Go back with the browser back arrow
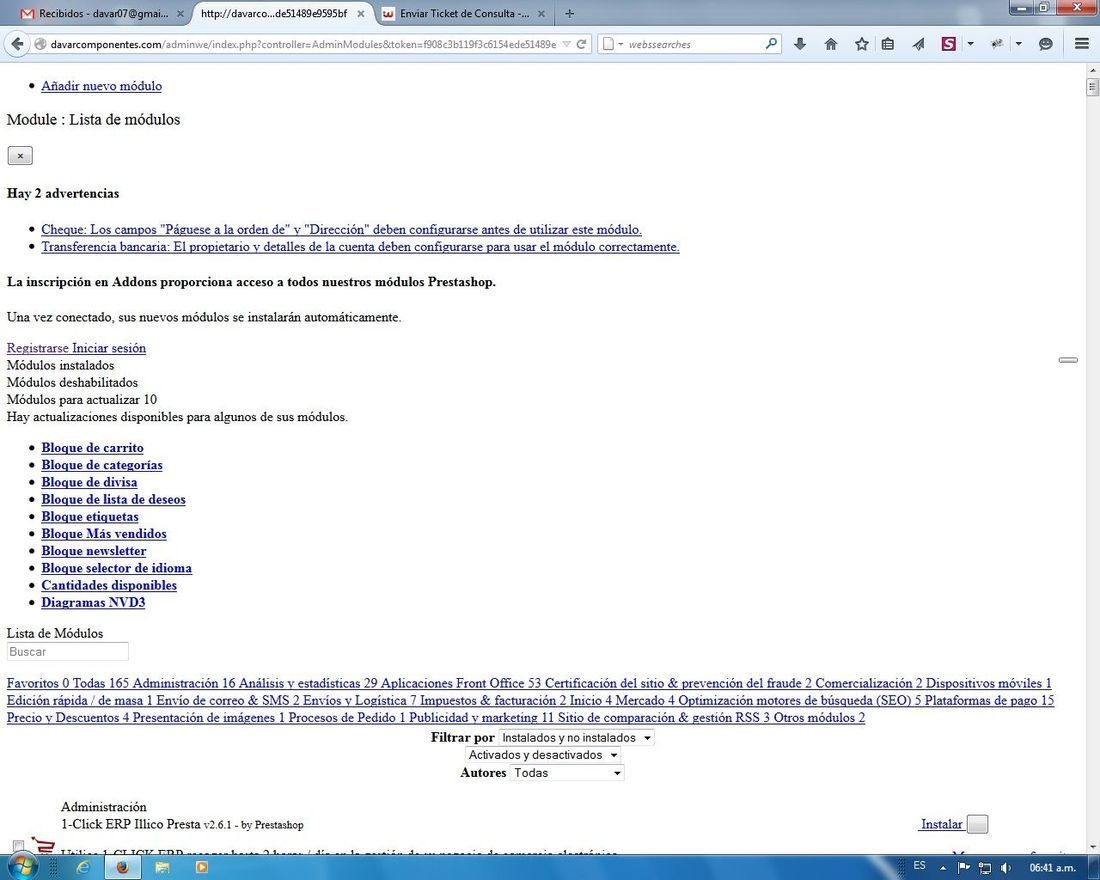The height and width of the screenshot is (880, 1100). pos(17,44)
